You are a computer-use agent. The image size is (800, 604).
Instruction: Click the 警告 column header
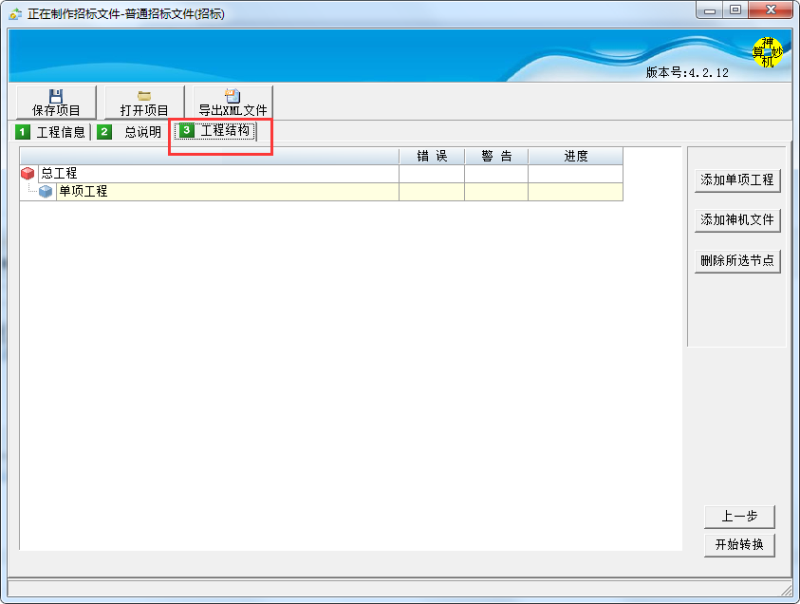click(x=496, y=156)
